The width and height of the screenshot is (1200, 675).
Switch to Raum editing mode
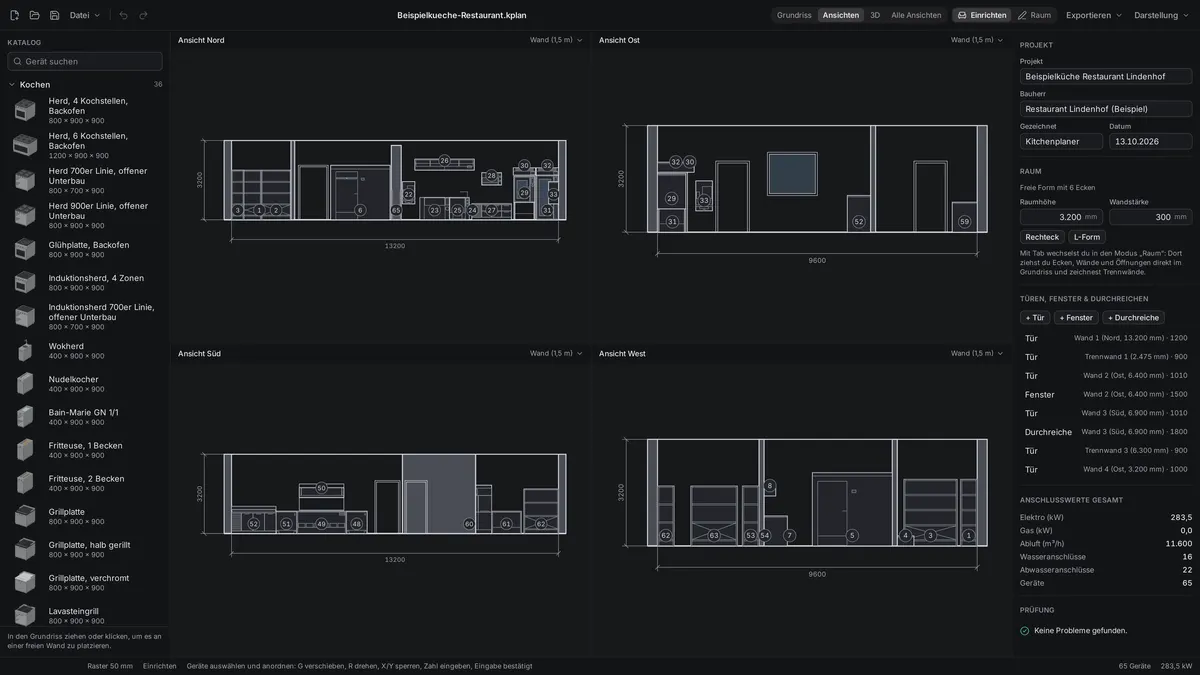click(x=1034, y=15)
